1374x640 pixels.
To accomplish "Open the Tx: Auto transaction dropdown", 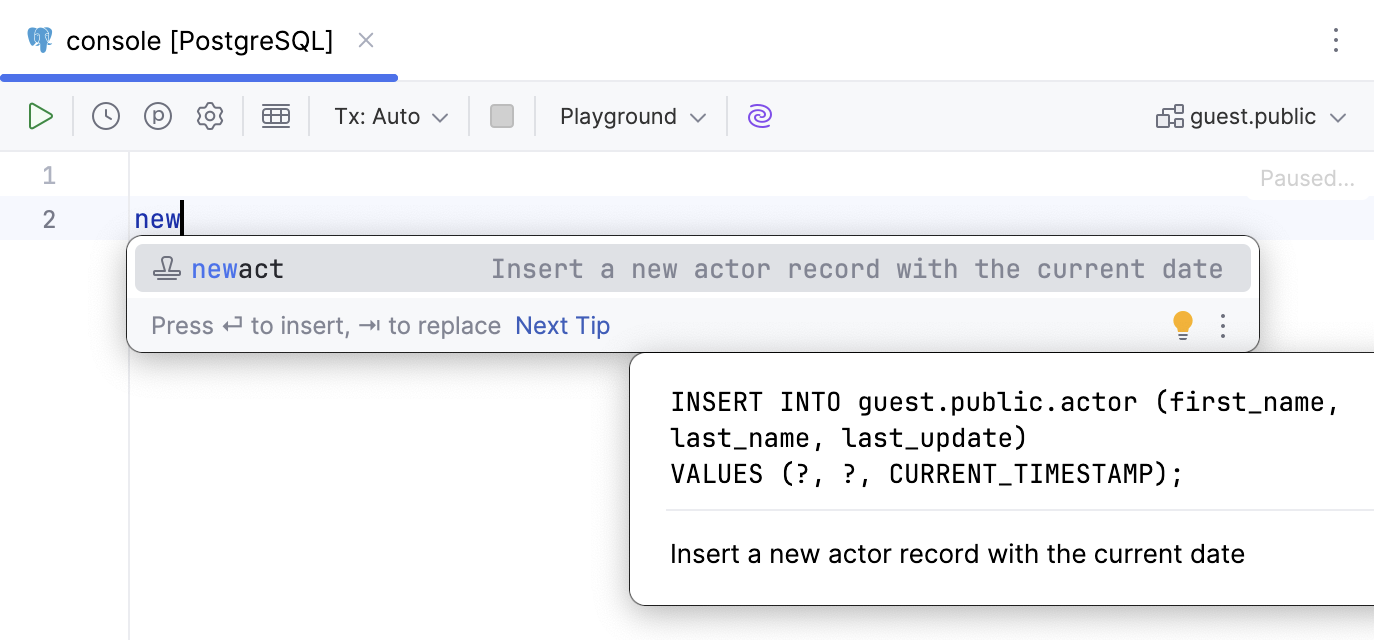I will 389,116.
